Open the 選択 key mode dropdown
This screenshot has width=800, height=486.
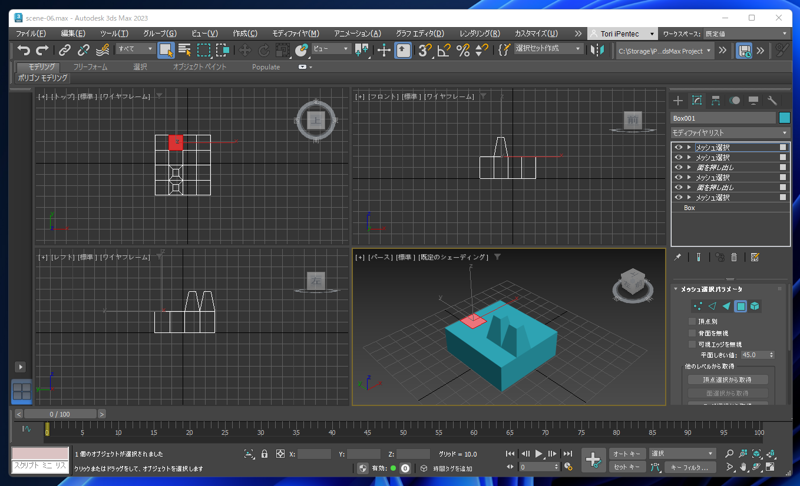tap(682, 453)
